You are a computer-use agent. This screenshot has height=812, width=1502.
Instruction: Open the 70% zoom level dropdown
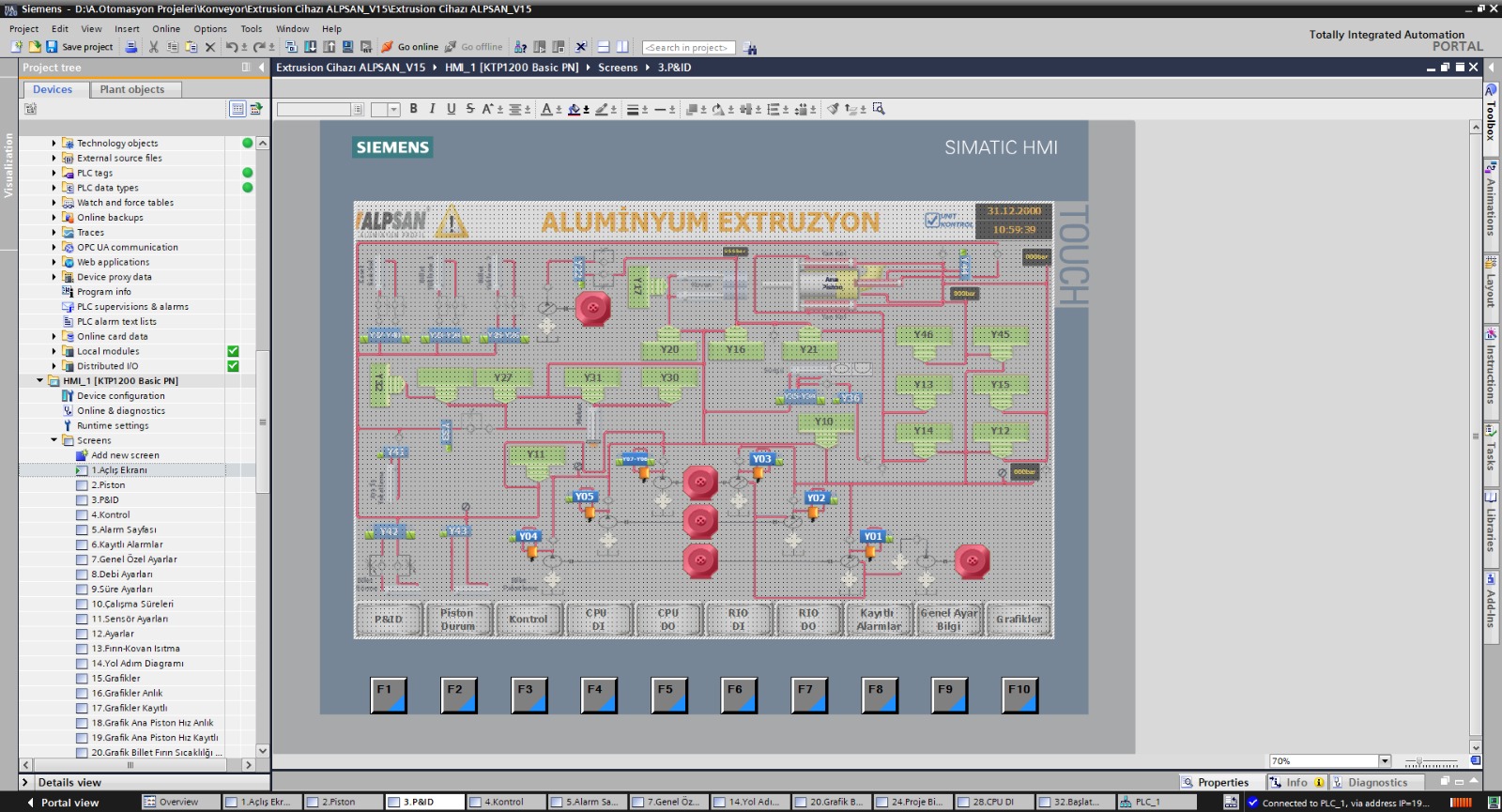[1385, 761]
